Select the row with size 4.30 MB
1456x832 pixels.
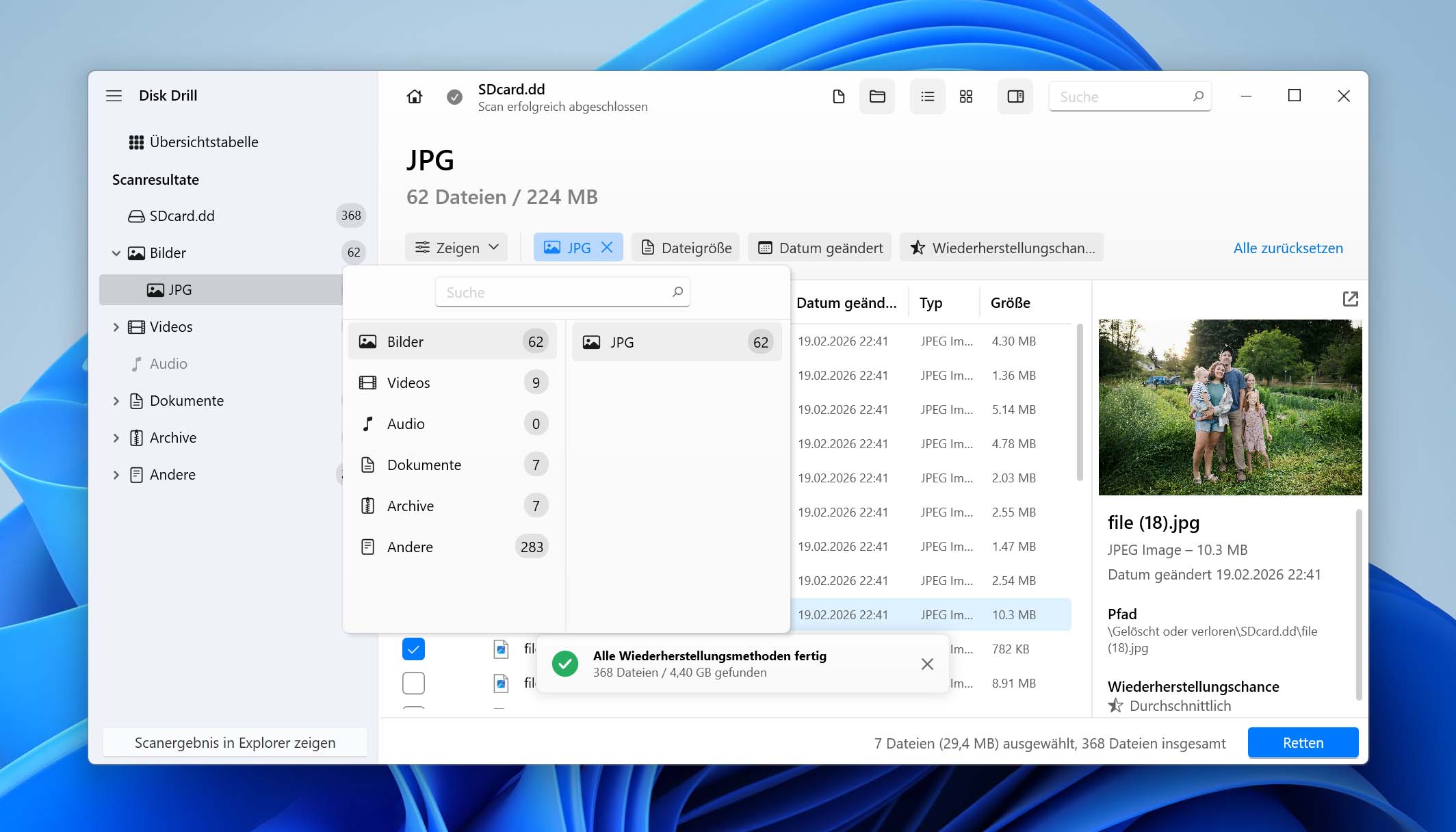931,341
